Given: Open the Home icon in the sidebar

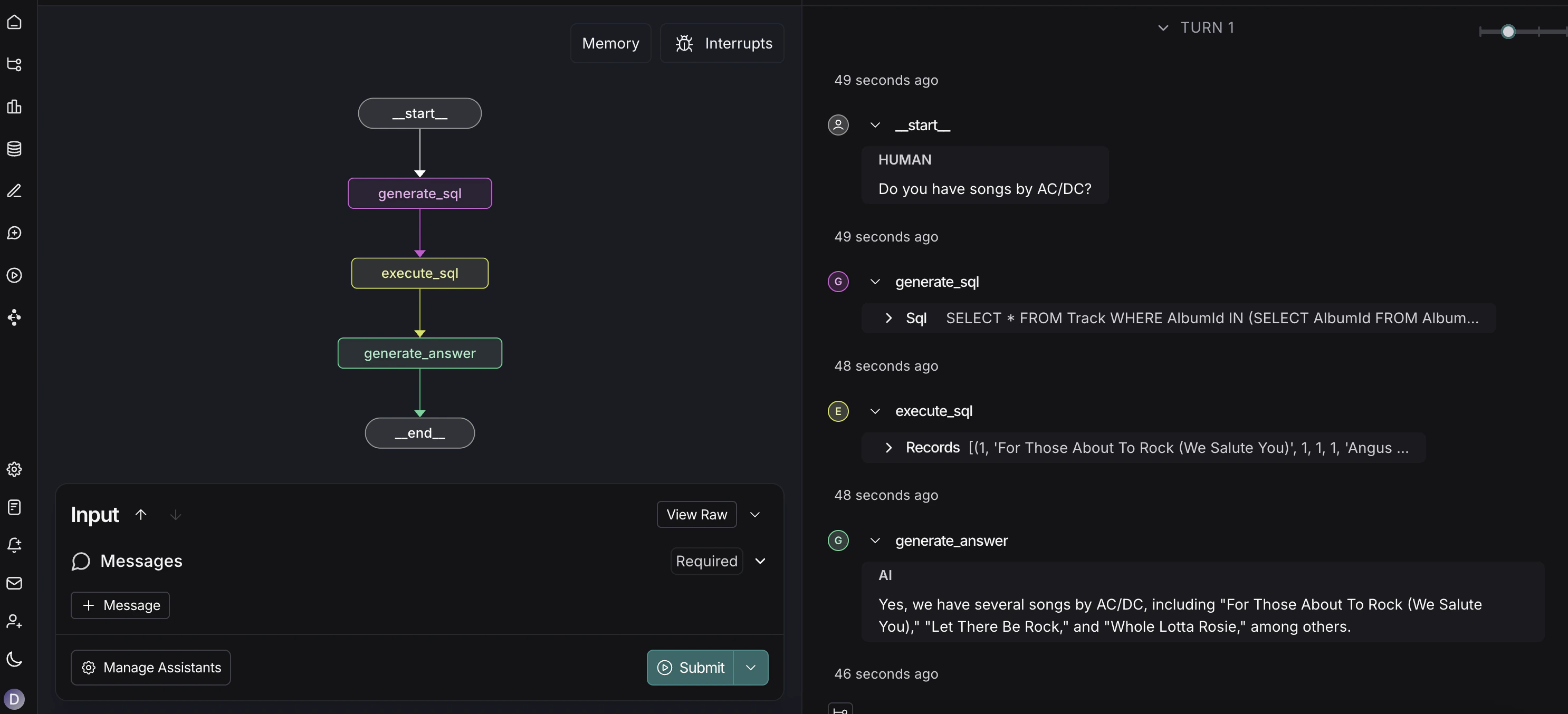Looking at the screenshot, I should (x=14, y=22).
